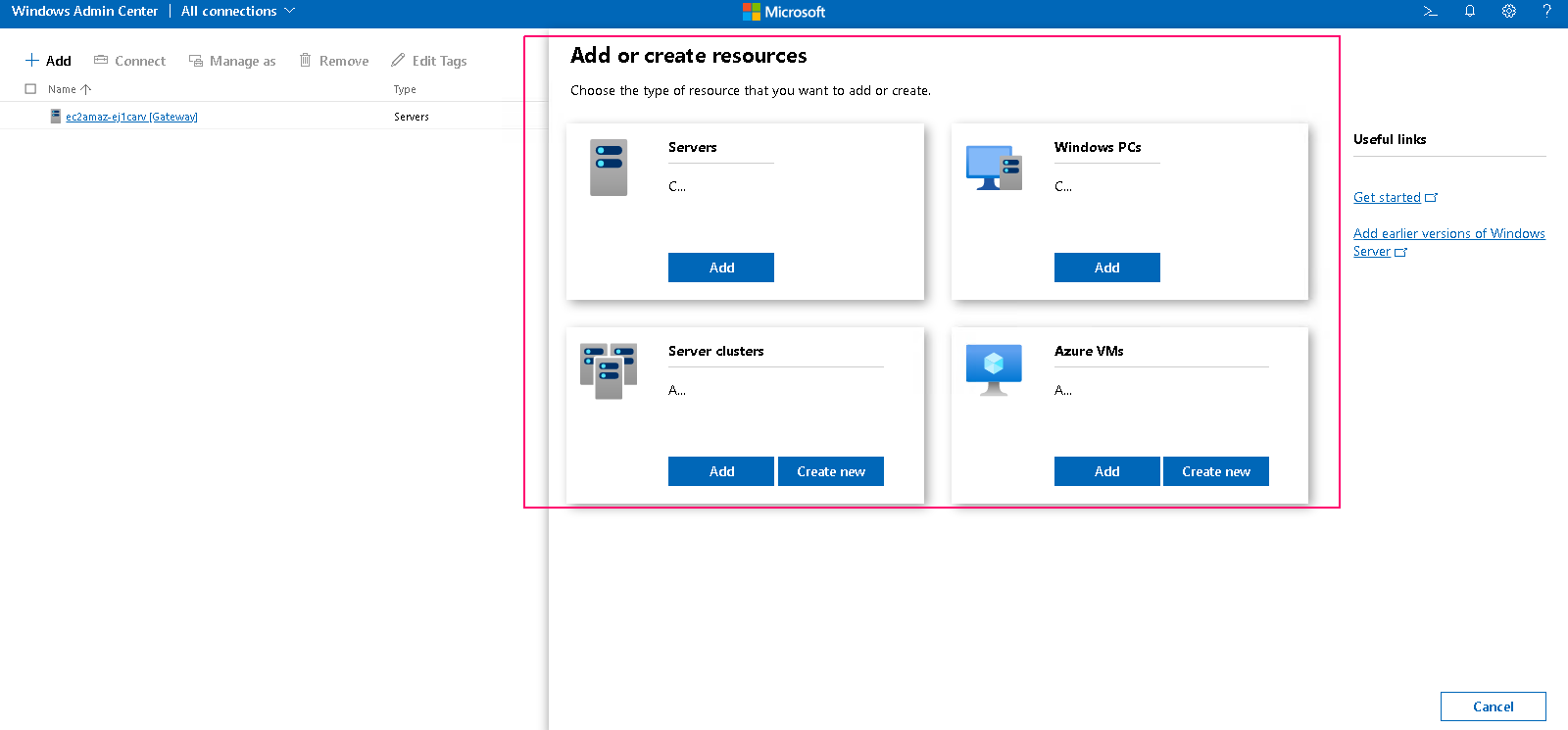1568x730 pixels.
Task: Open the settings gear
Action: pyautogui.click(x=1509, y=12)
